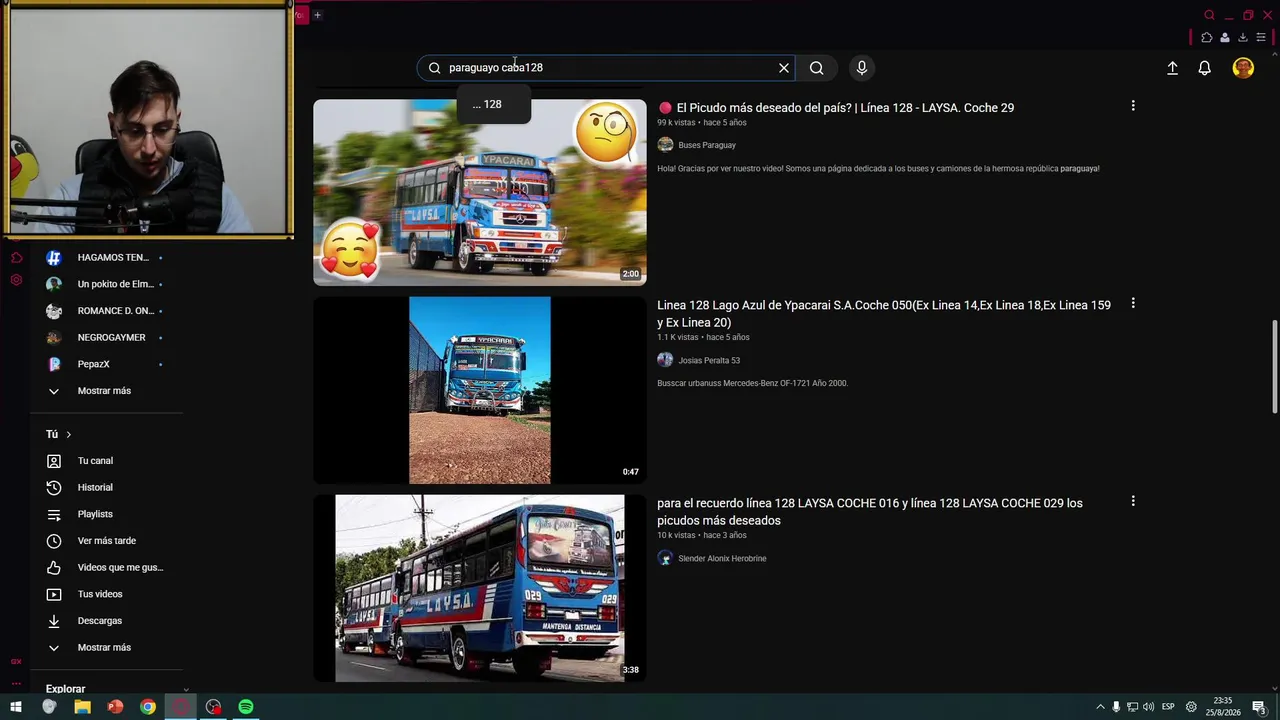The height and width of the screenshot is (720, 1280).
Task: Start voice search with the microphone icon
Action: click(862, 68)
